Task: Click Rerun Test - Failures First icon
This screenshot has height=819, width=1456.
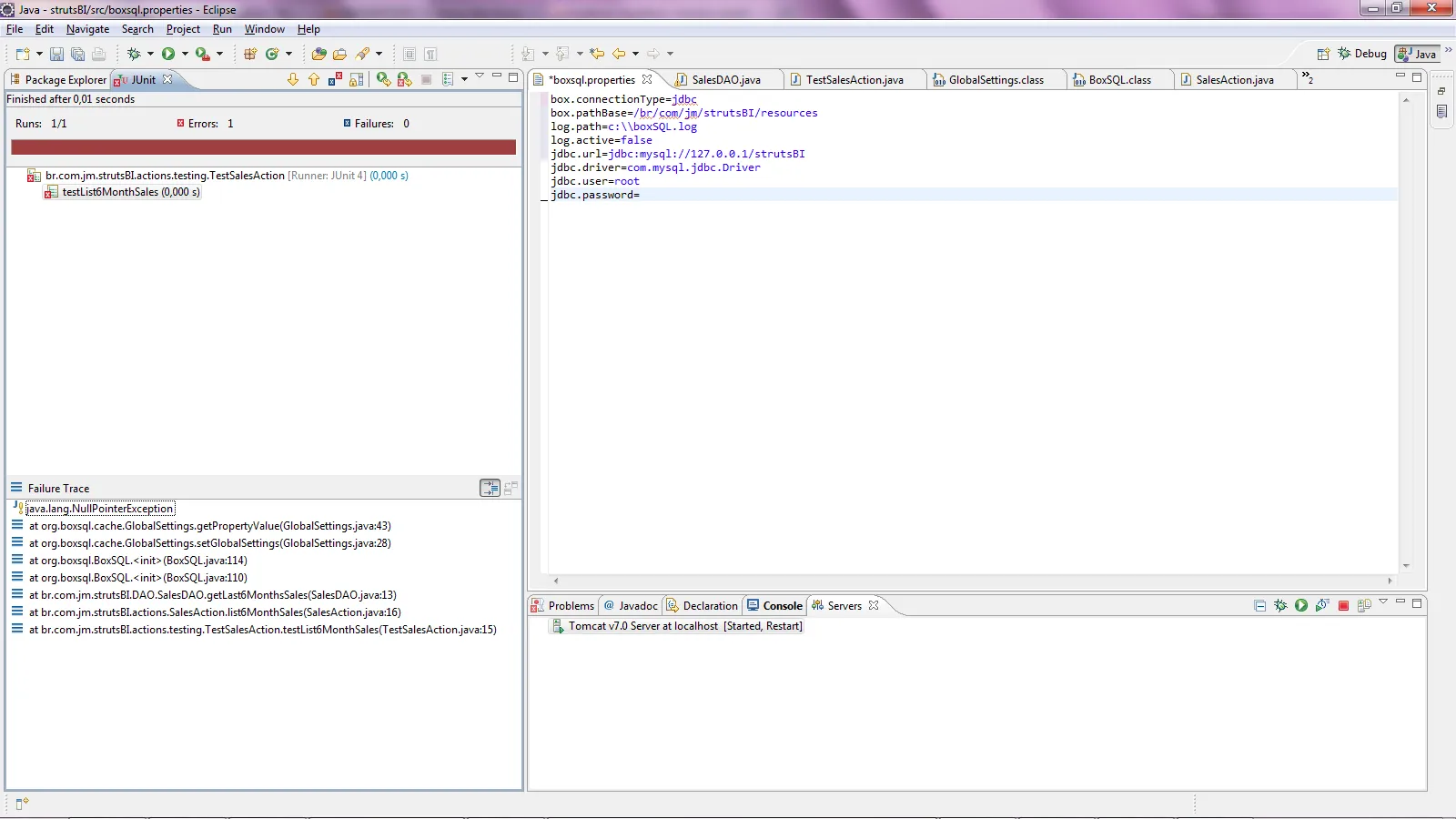Action: (x=404, y=80)
